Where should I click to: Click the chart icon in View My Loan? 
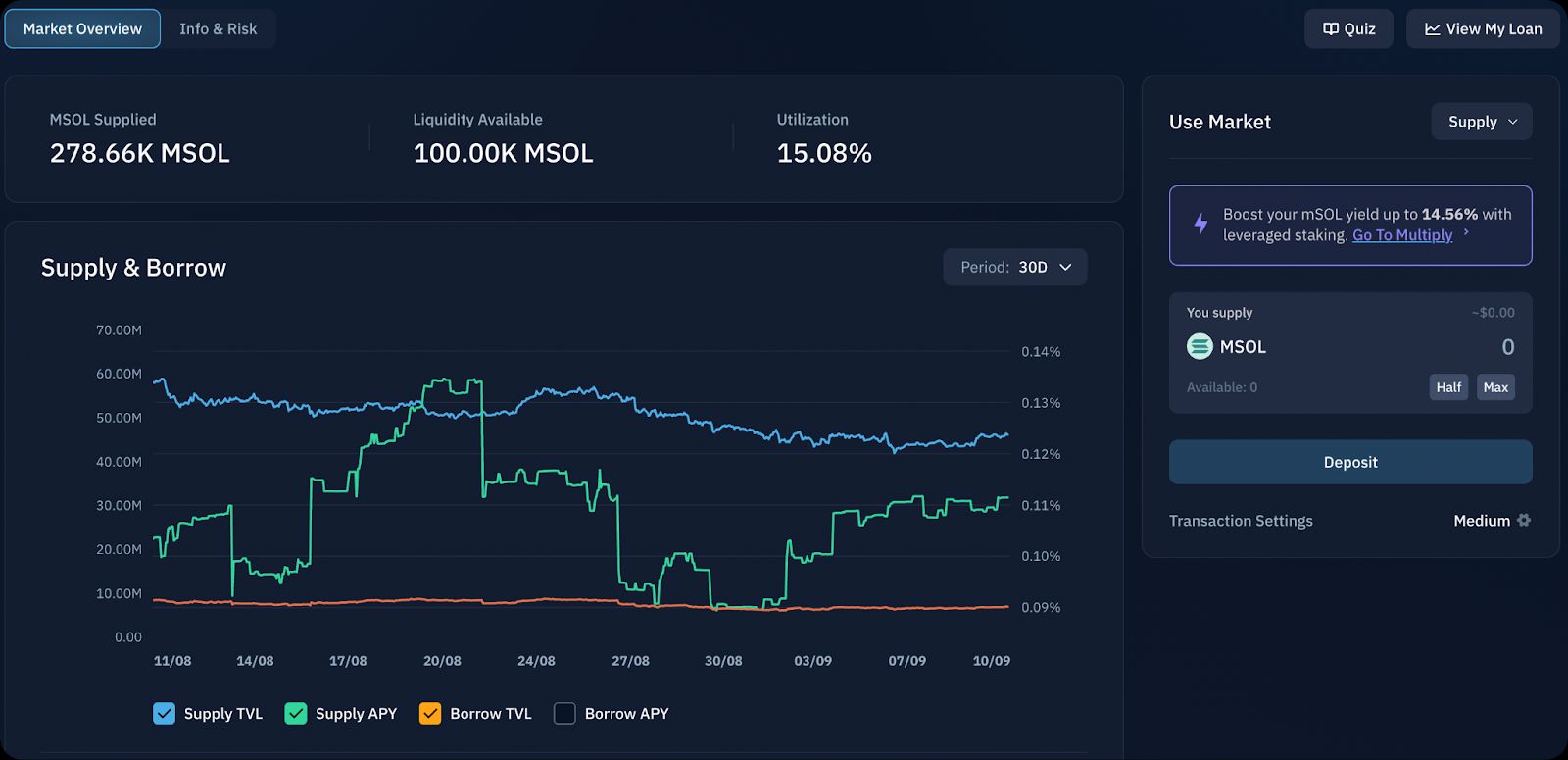1432,29
